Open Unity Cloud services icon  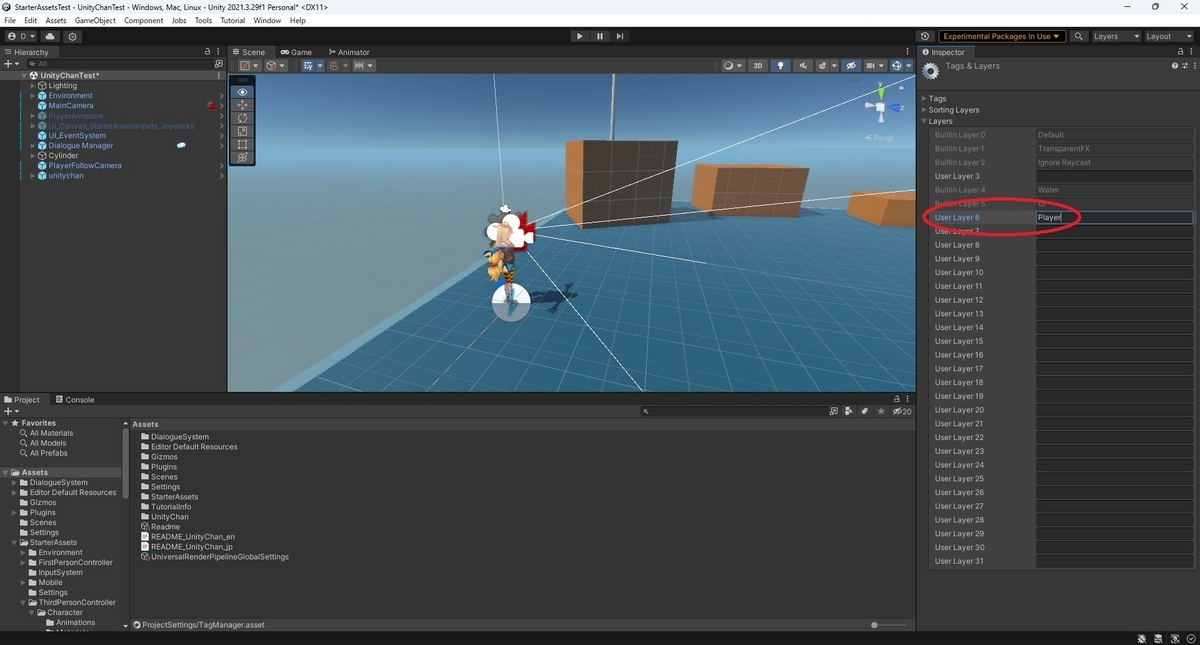(50, 36)
